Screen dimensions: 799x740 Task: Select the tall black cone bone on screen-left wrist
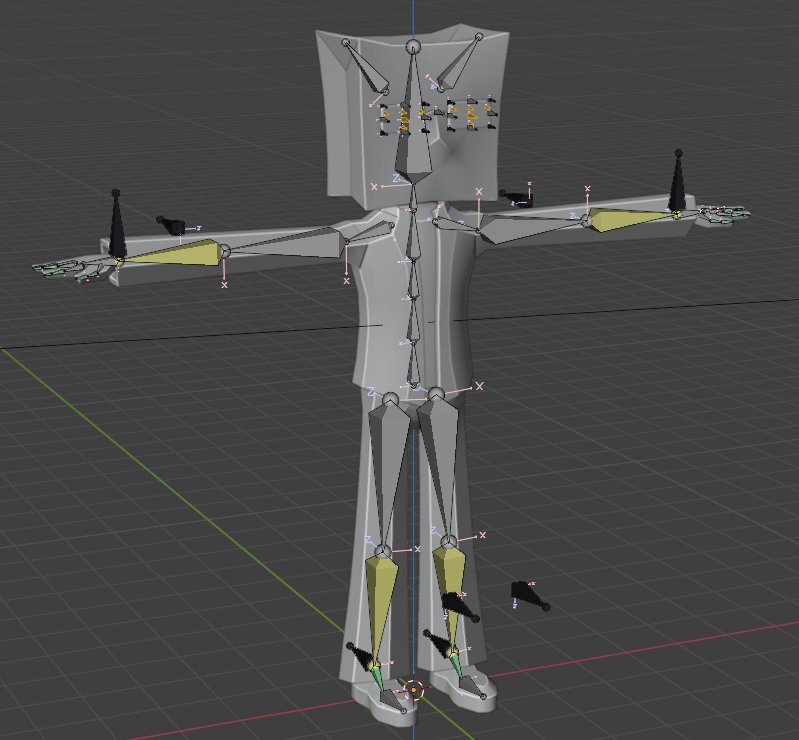point(117,226)
